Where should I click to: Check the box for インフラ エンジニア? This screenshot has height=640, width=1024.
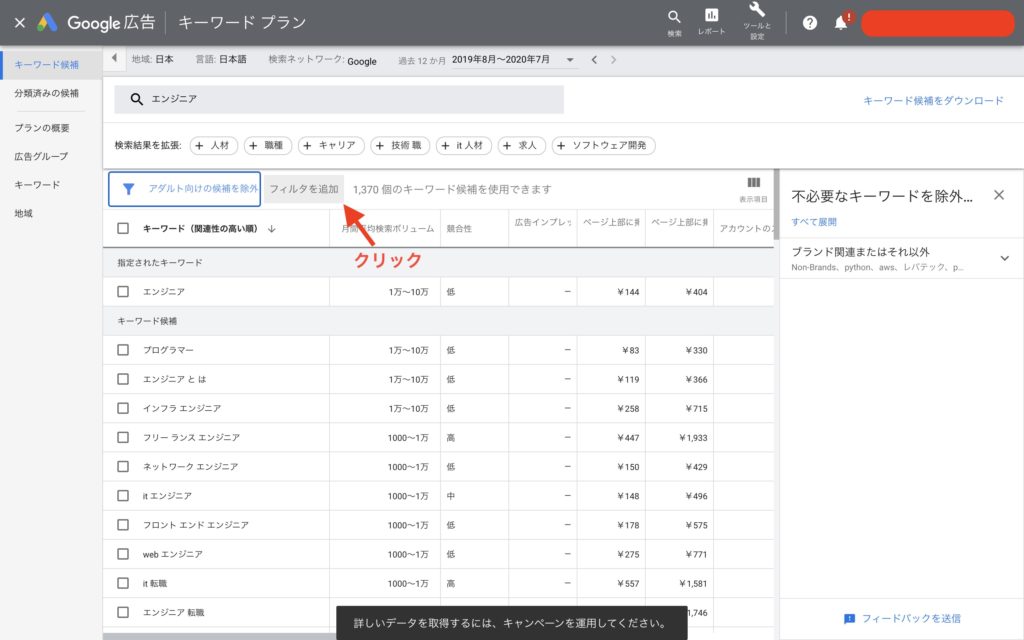point(123,408)
